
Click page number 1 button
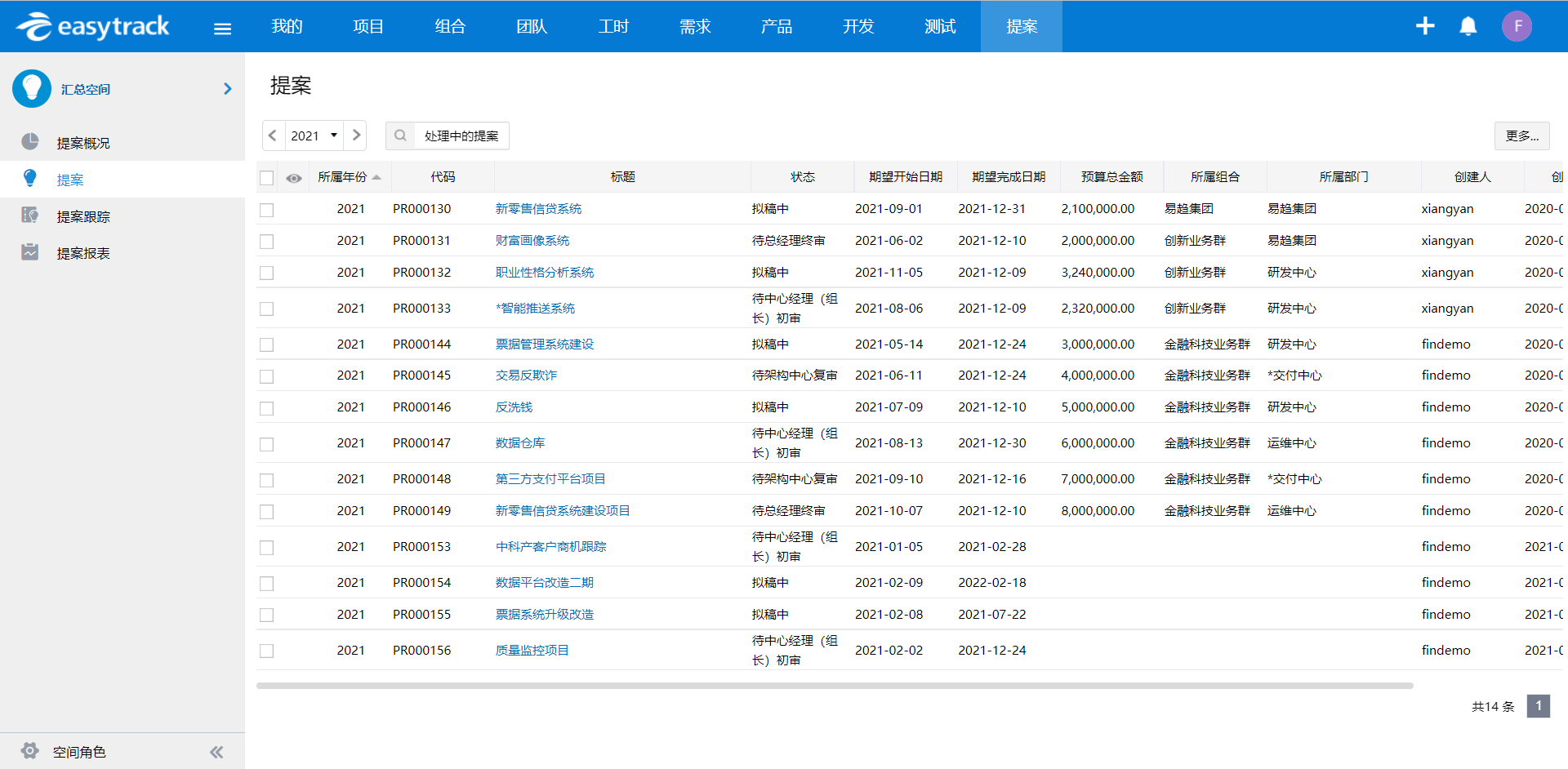(1539, 706)
